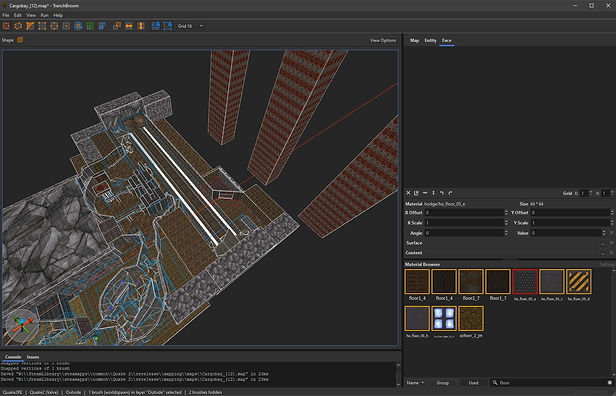Image resolution: width=616 pixels, height=396 pixels.
Task: Switch to the Entity tab
Action: [430, 40]
